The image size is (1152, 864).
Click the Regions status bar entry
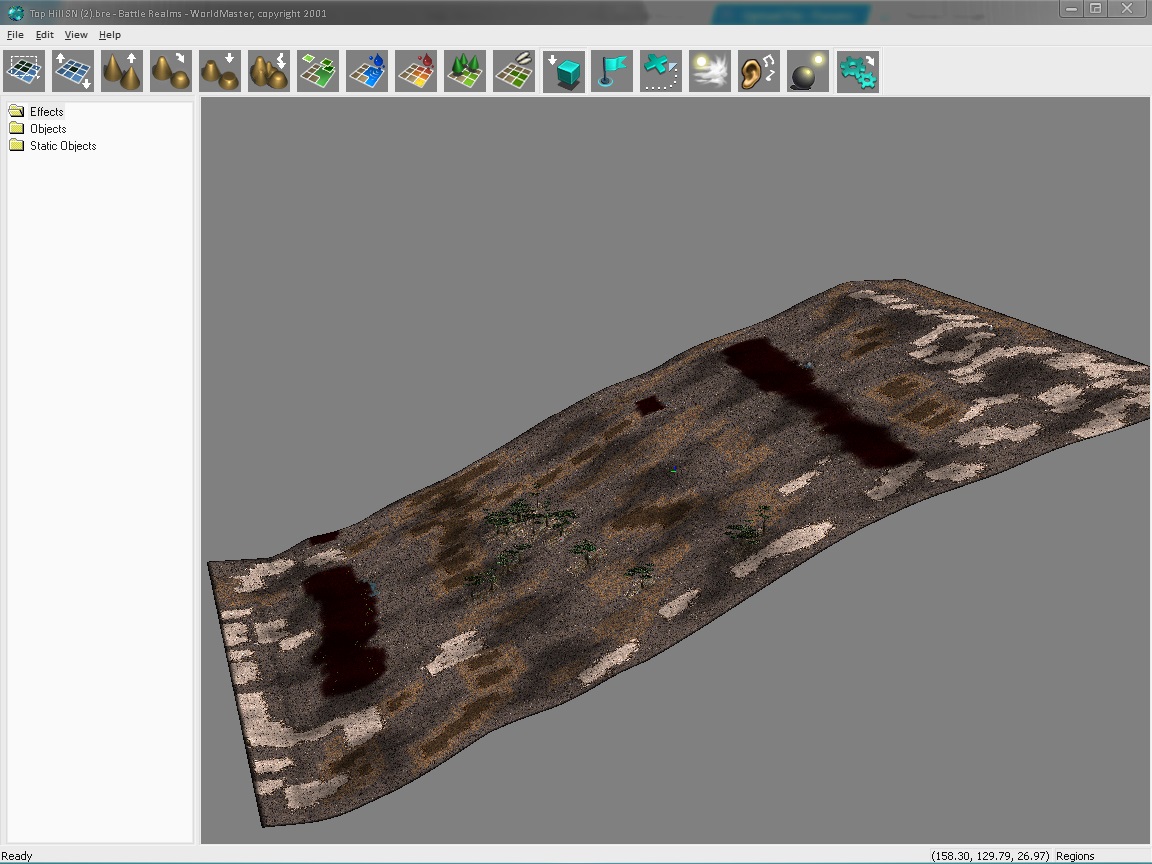pyautogui.click(x=1075, y=856)
